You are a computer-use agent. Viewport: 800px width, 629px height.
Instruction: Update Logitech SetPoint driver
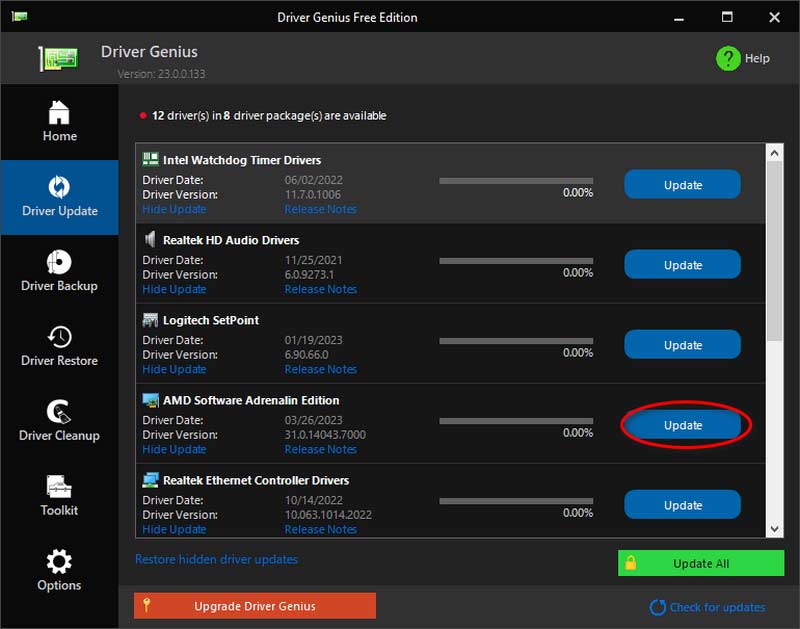click(x=682, y=345)
